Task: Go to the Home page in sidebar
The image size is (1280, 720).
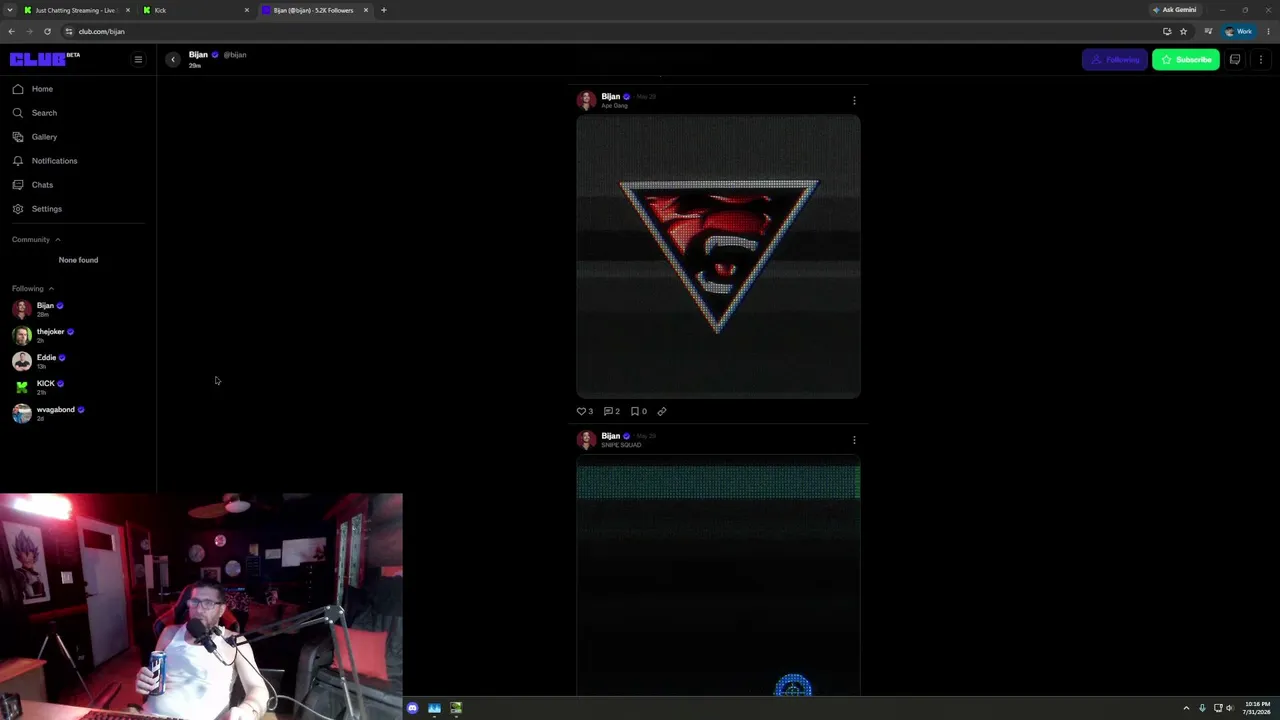Action: tap(33, 89)
